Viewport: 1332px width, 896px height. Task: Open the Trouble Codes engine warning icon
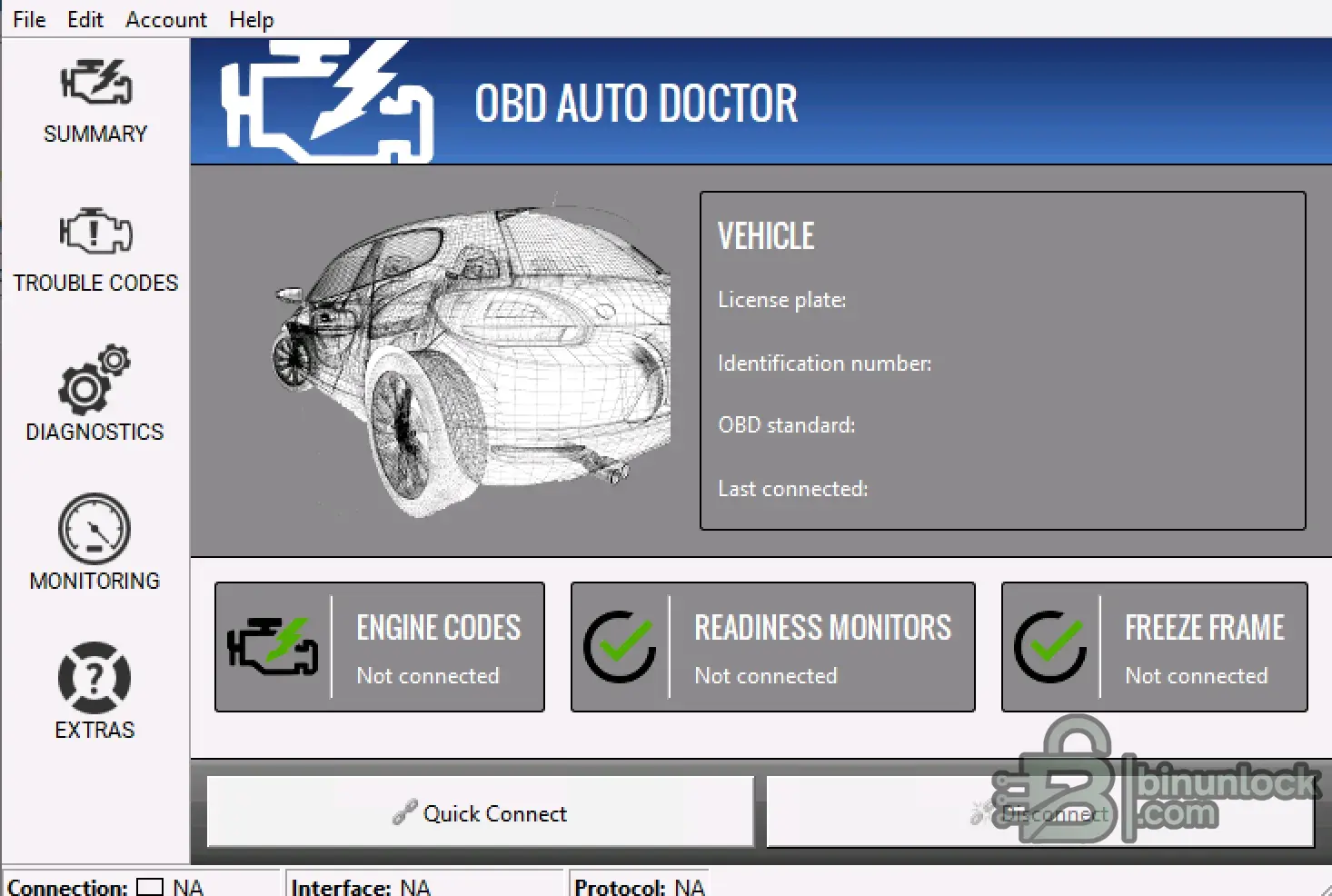[x=95, y=231]
